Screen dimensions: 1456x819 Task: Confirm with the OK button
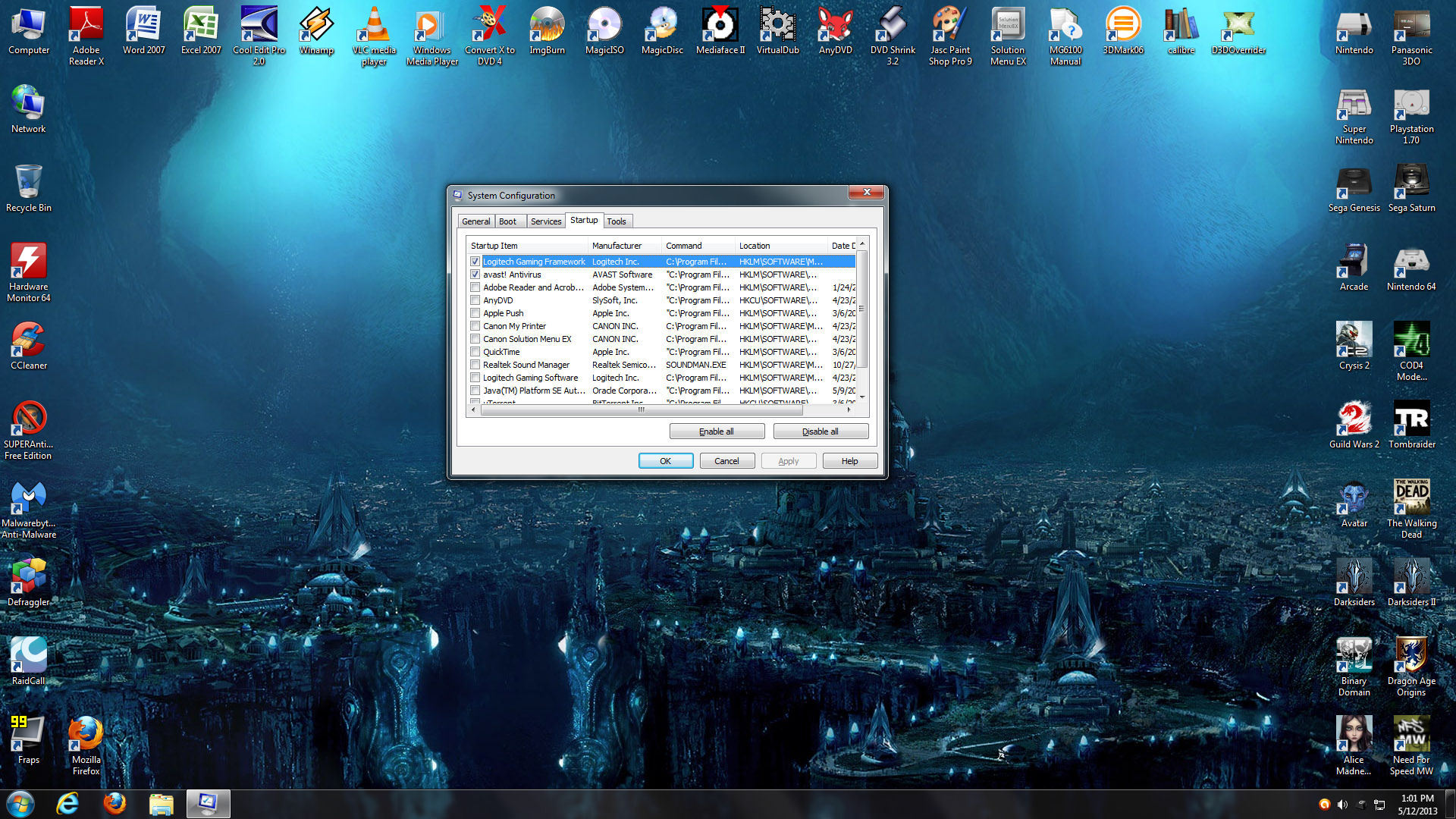[666, 461]
